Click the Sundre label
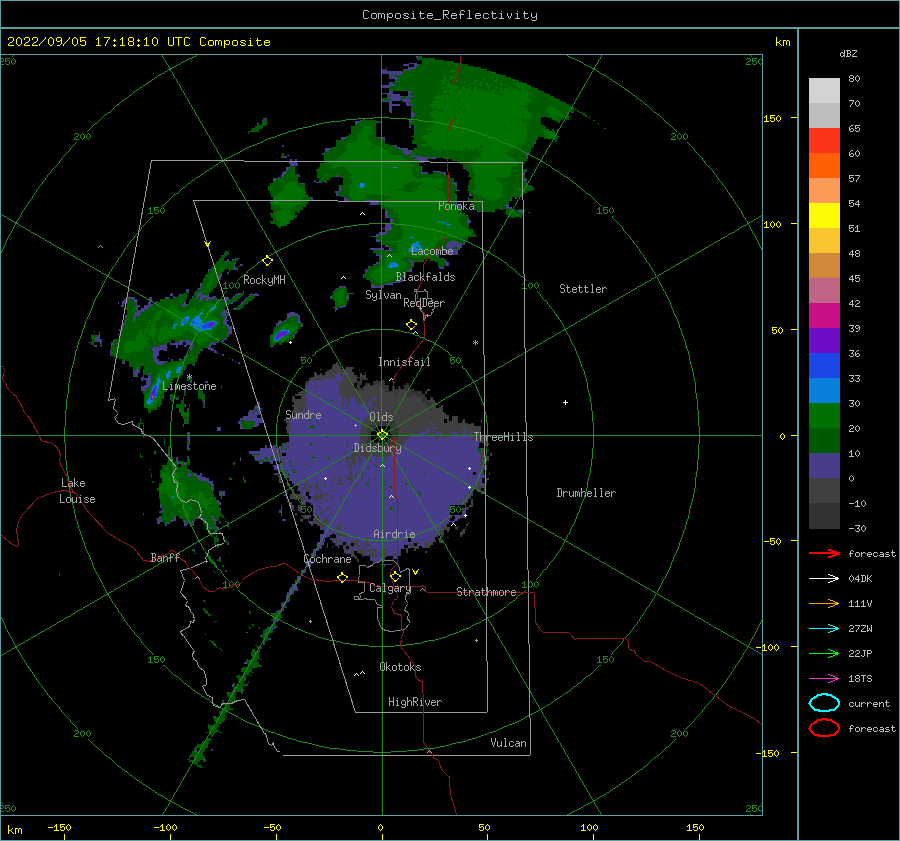The height and width of the screenshot is (841, 900). pyautogui.click(x=303, y=414)
